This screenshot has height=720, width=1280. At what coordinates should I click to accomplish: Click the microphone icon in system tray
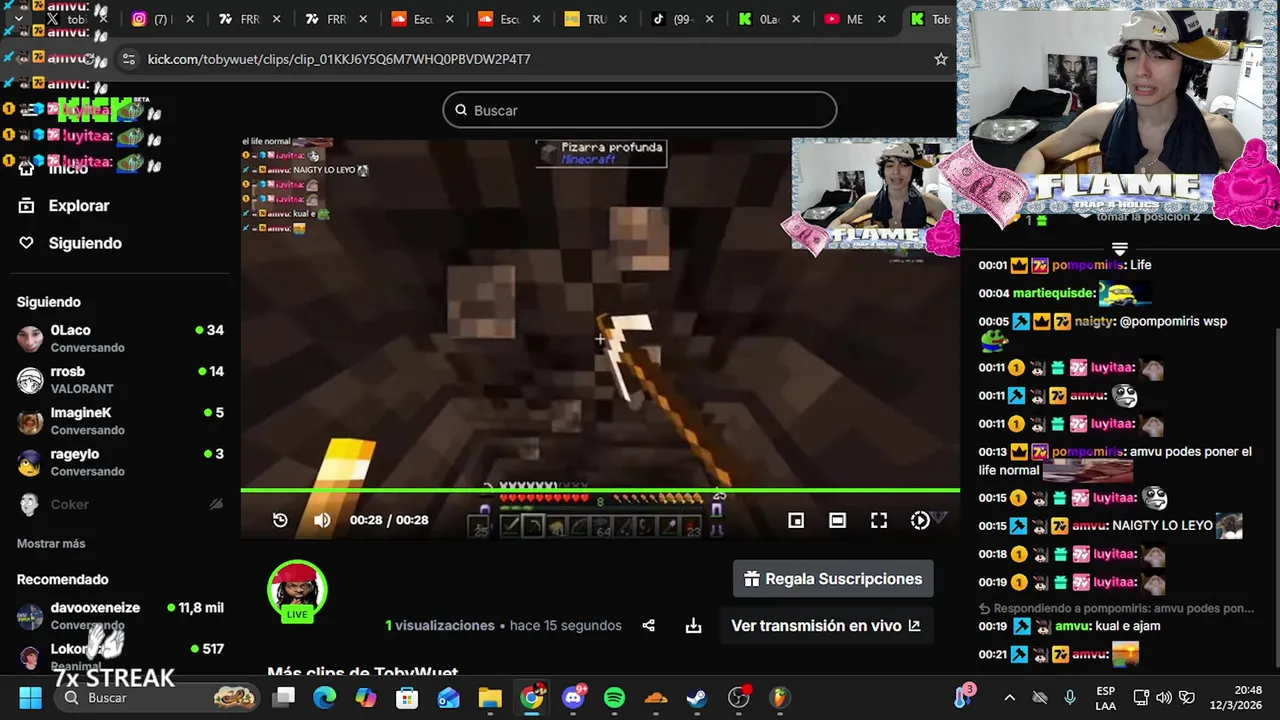1070,698
